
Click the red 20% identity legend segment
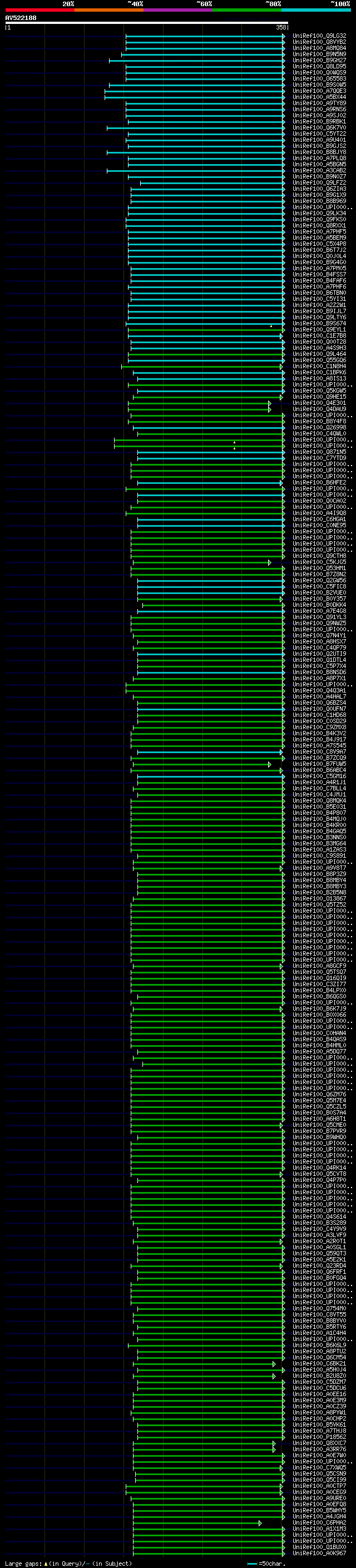click(39, 10)
